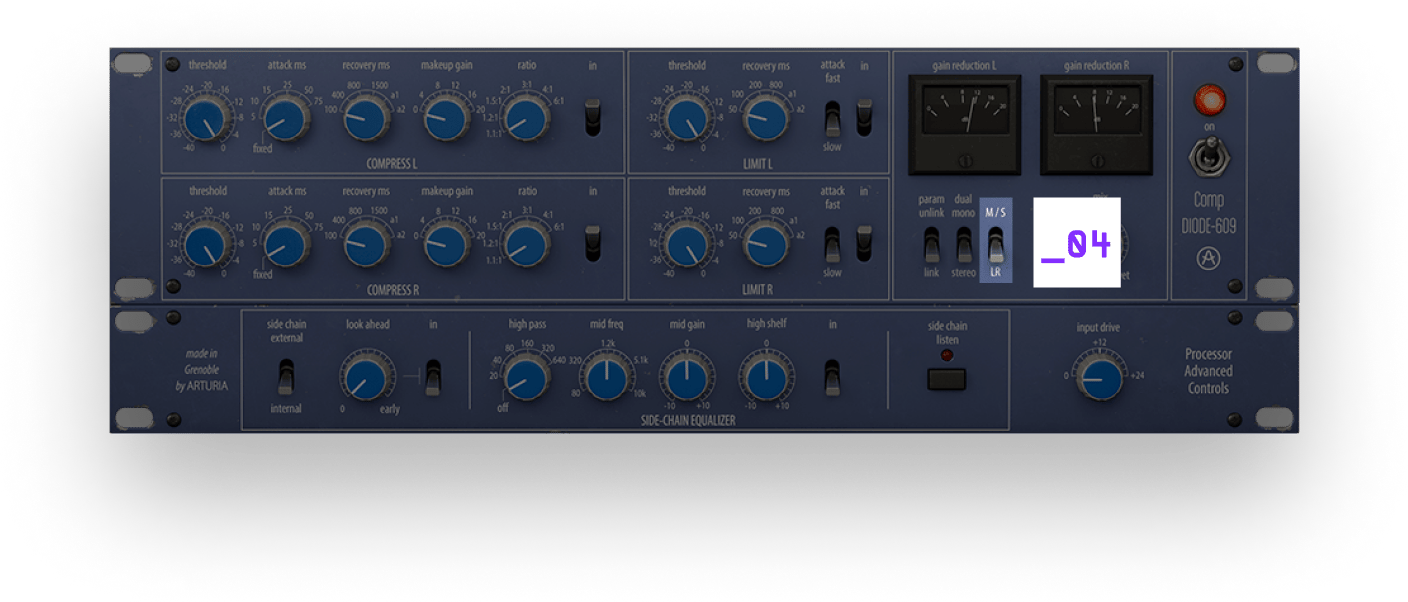Flip the M/S LR mode switch
1408x602 pixels.
[x=996, y=244]
